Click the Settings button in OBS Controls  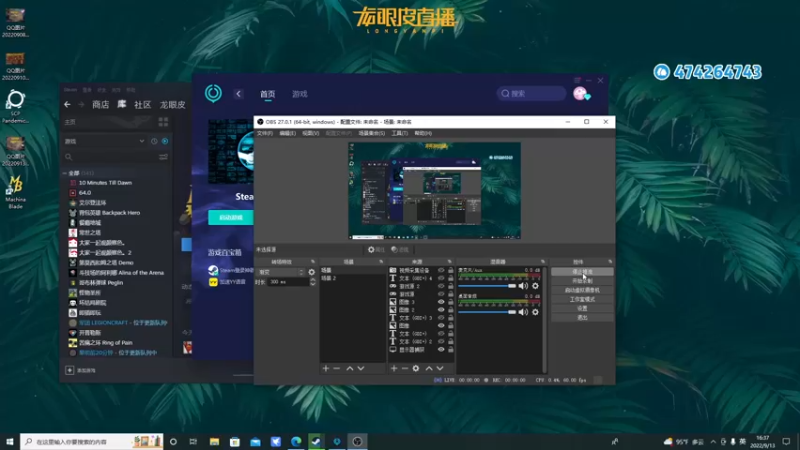pyautogui.click(x=582, y=309)
